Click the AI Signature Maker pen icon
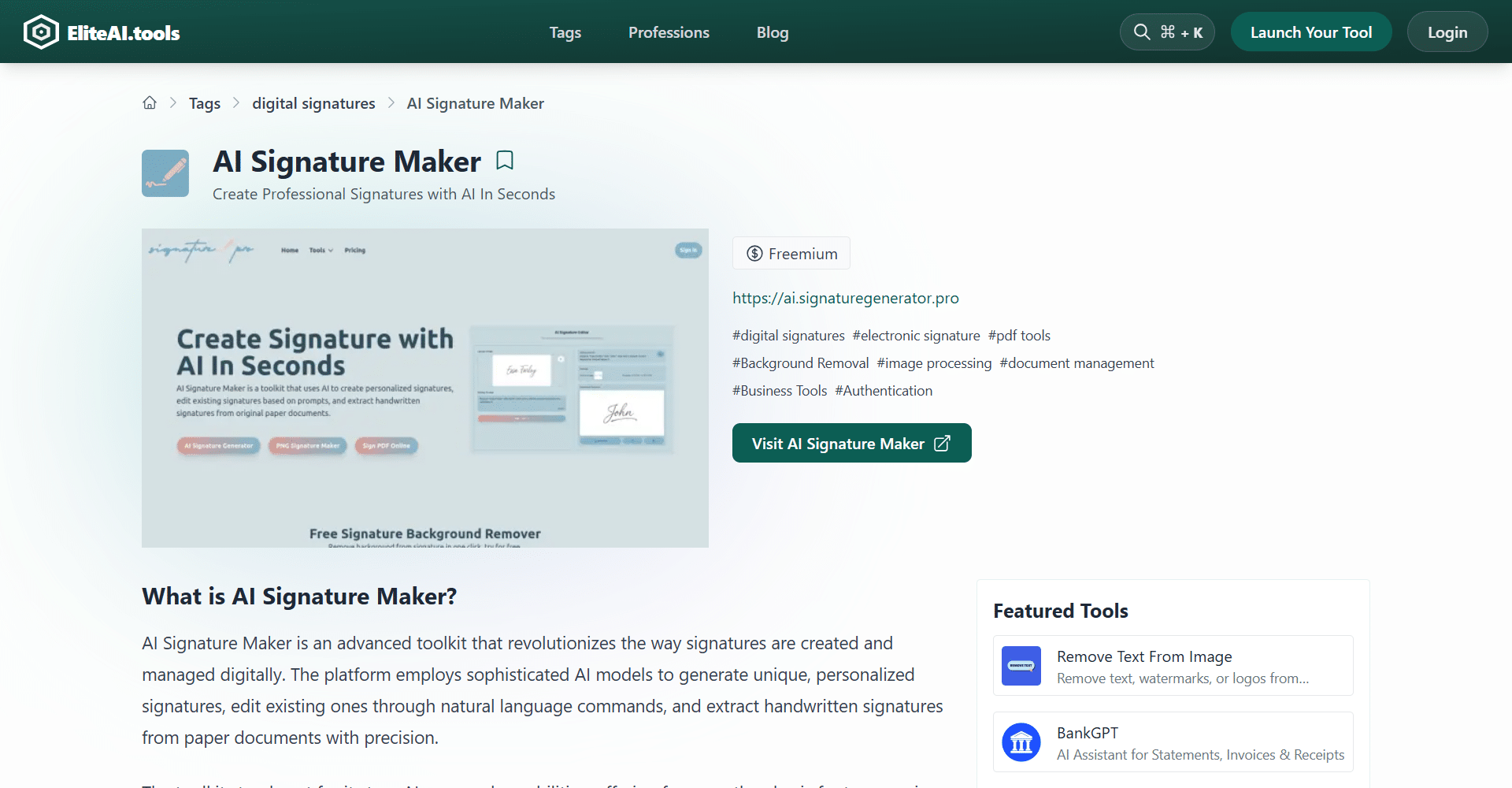Screen dimensions: 1512x788 tap(165, 173)
